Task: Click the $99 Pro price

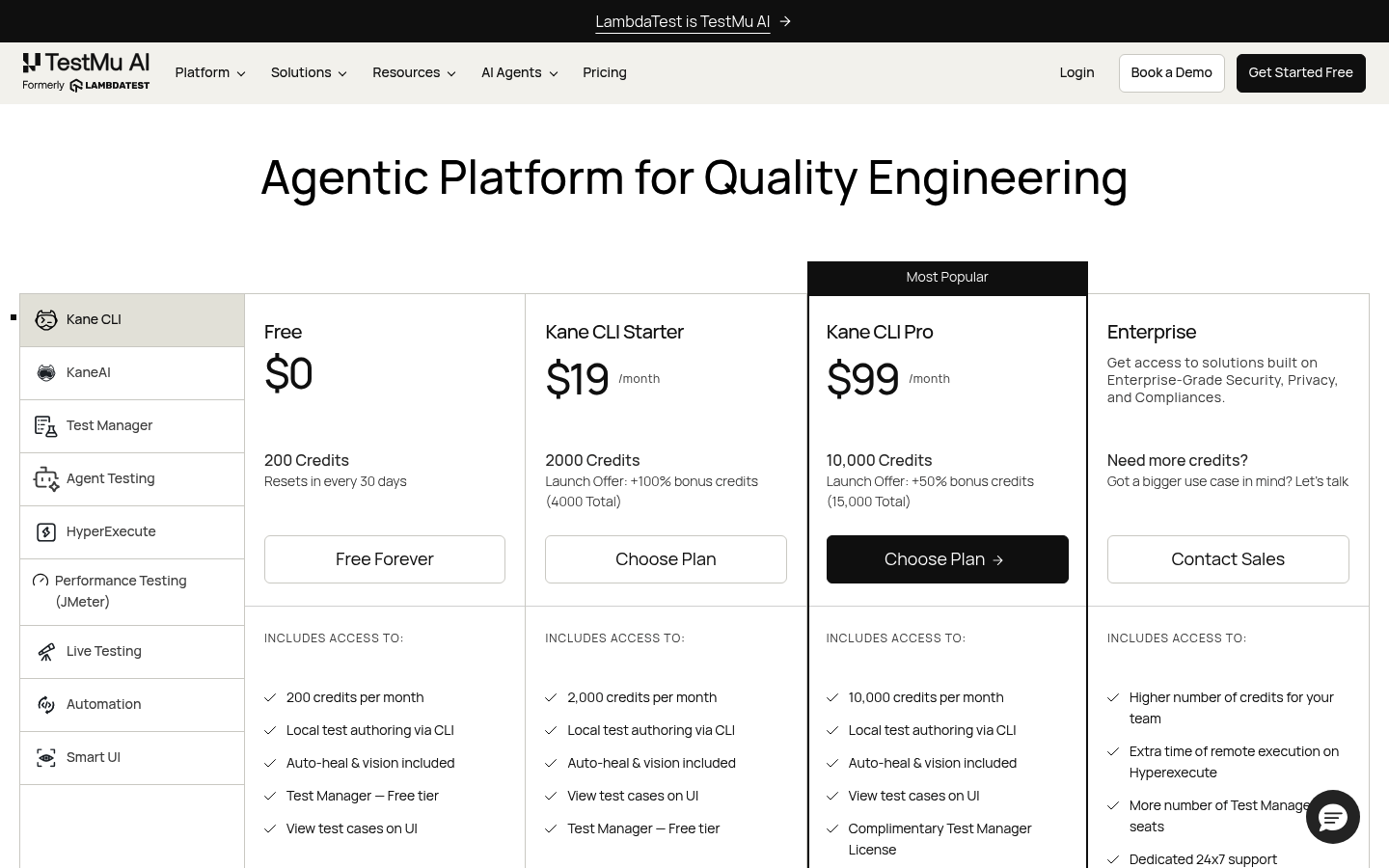Action: coord(863,379)
